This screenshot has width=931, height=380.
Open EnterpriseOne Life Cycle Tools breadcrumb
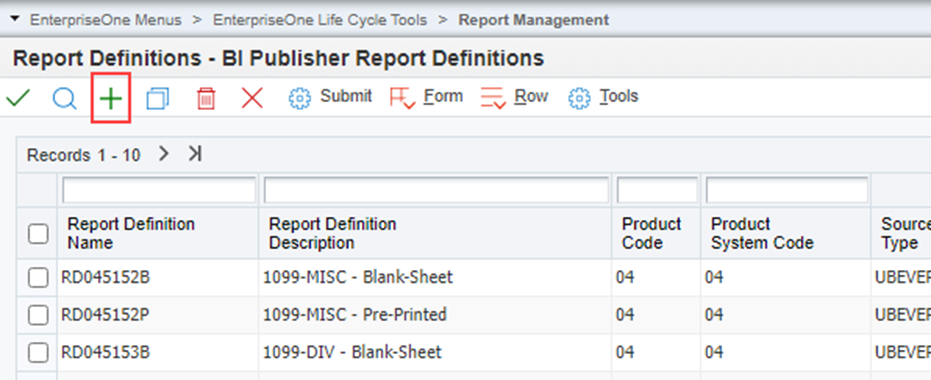click(x=320, y=20)
